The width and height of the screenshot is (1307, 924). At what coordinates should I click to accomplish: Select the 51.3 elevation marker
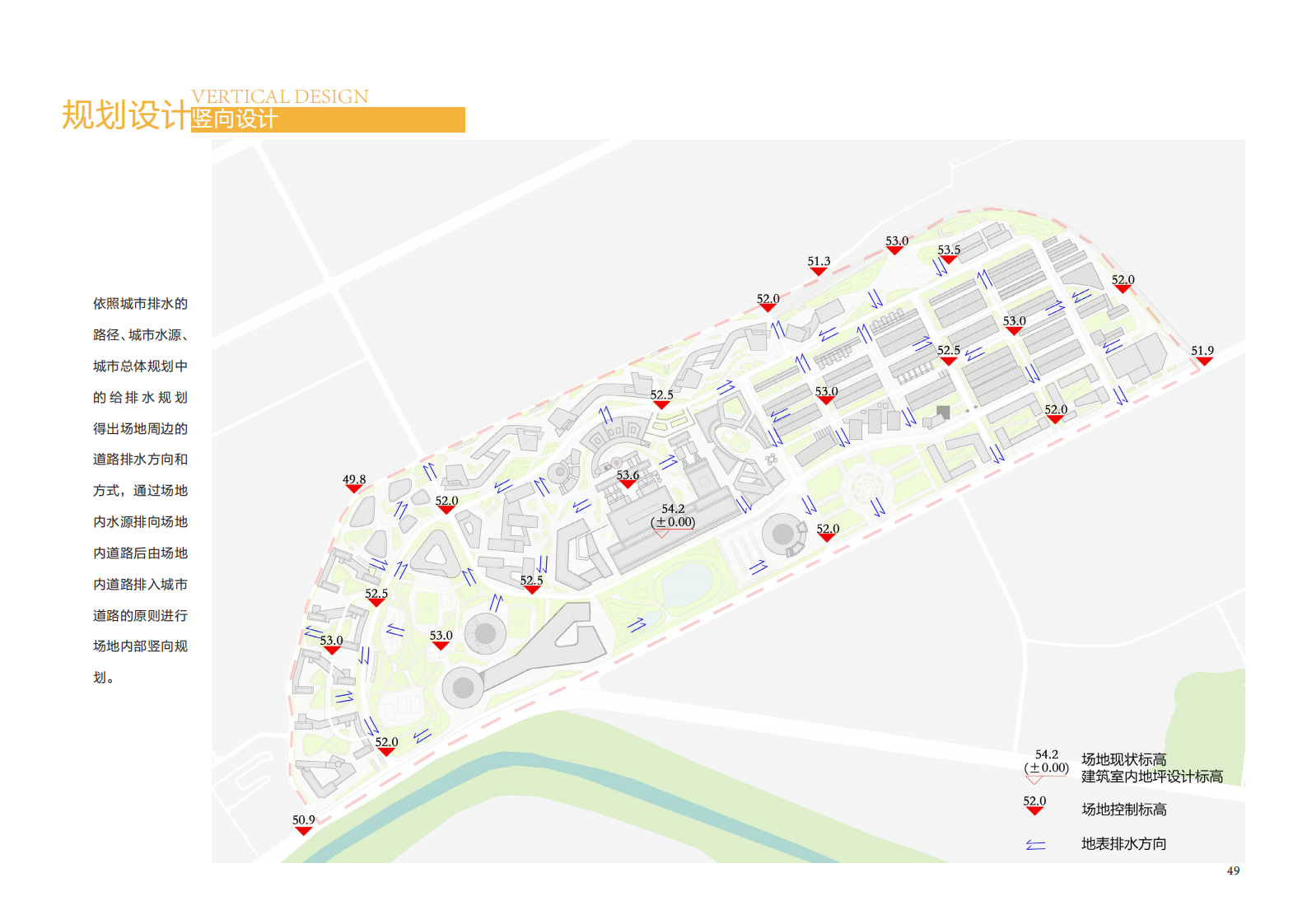click(x=818, y=266)
